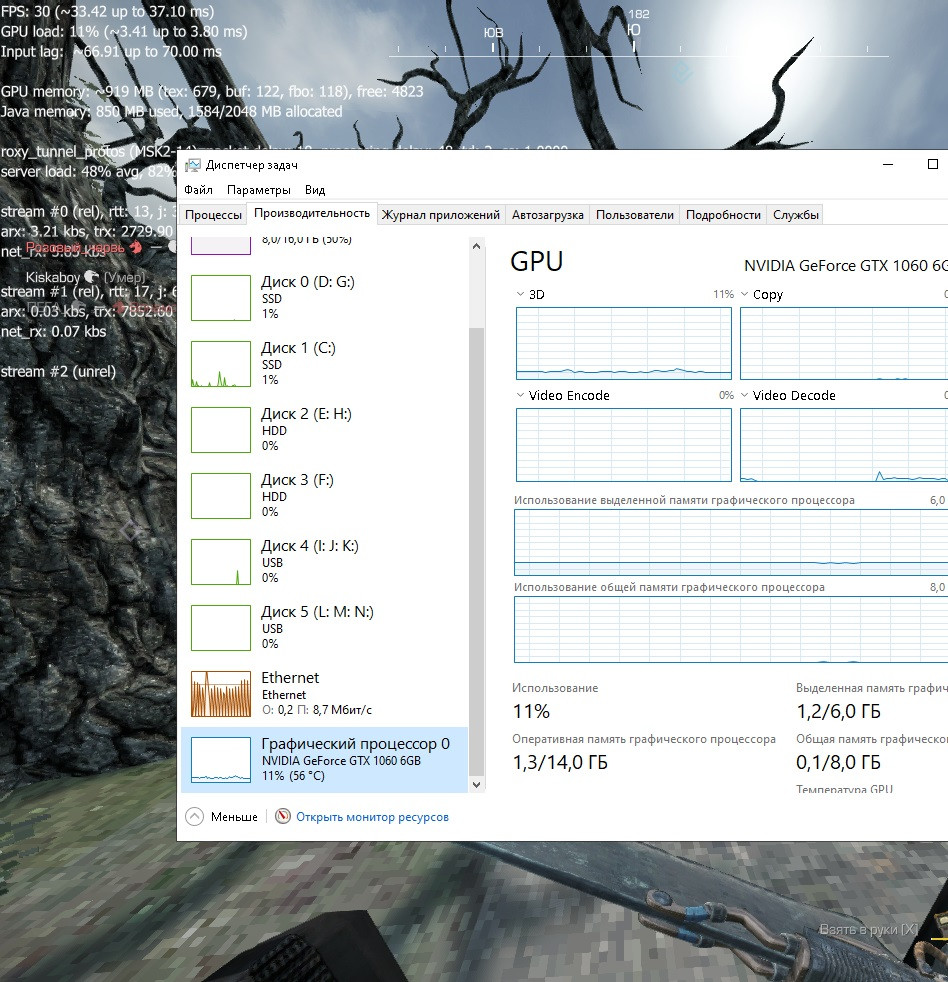948x982 pixels.
Task: Switch to the Подробности tab
Action: (723, 215)
